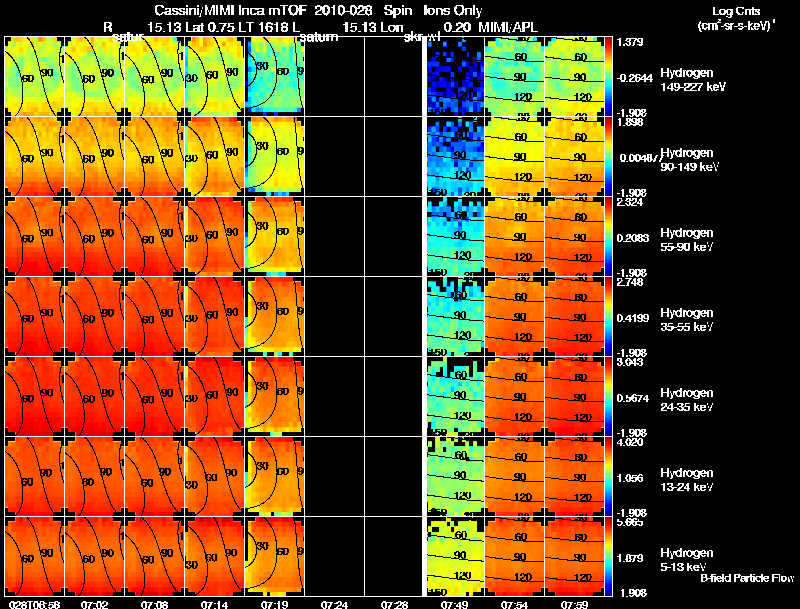Open the 13-24 keV panel at 07:59
The height and width of the screenshot is (609, 800).
point(574,476)
